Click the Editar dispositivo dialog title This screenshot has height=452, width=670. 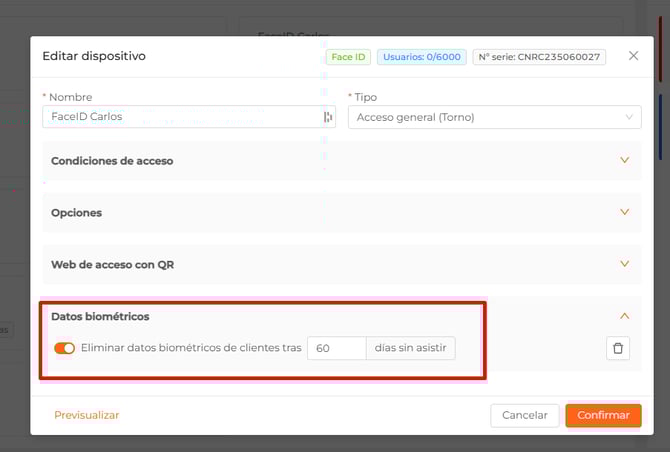94,56
